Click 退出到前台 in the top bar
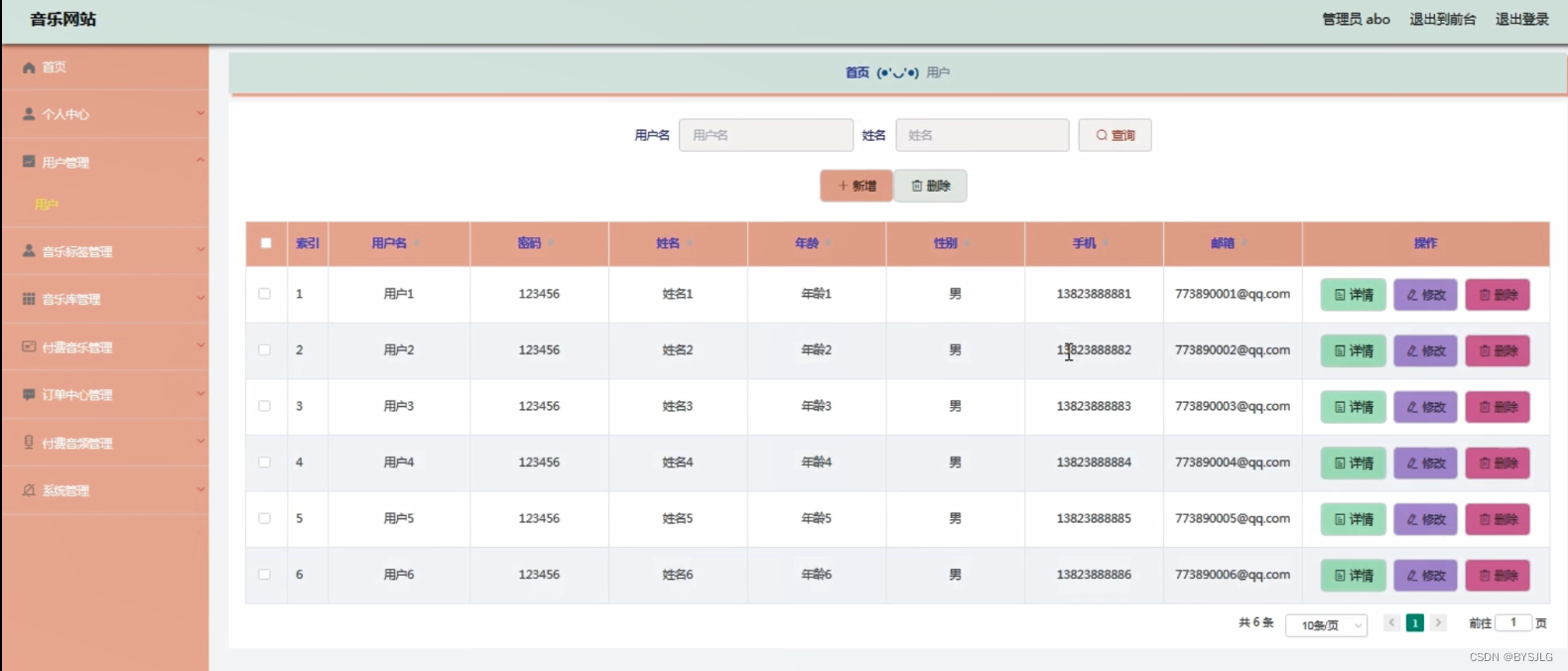Viewport: 1568px width, 671px height. pos(1443,19)
